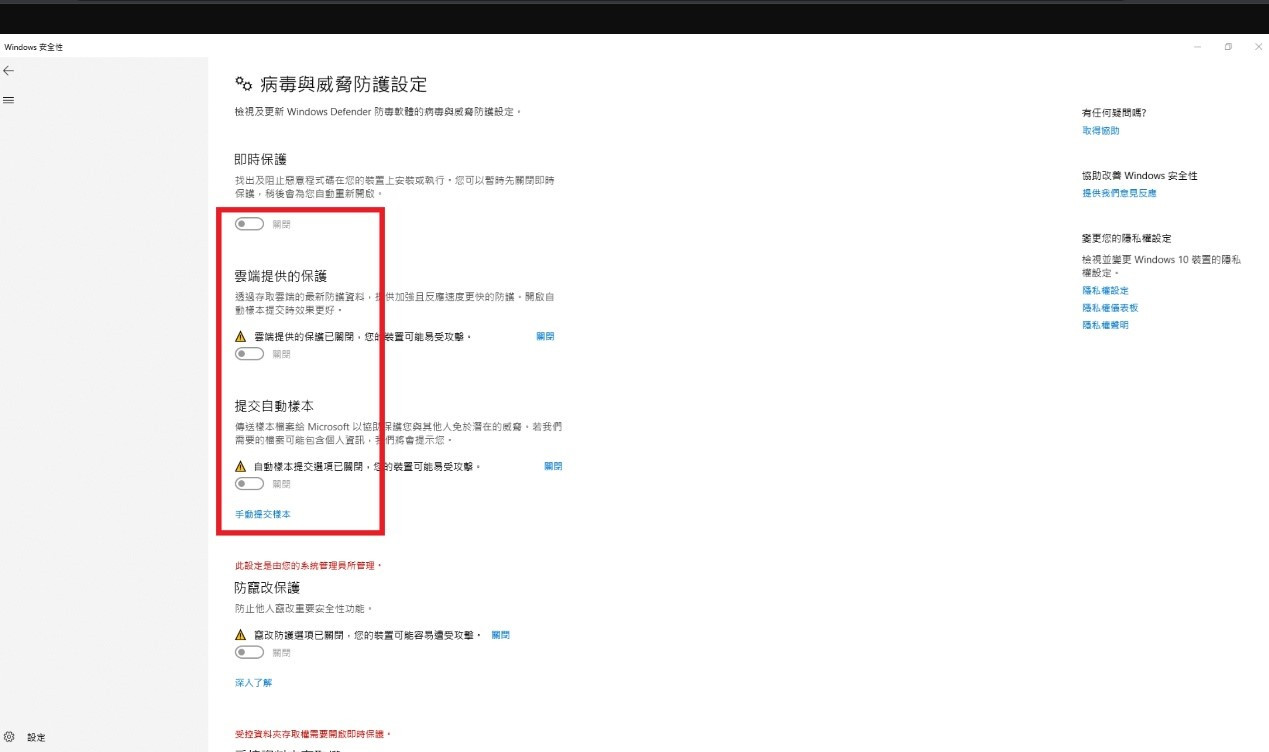Image resolution: width=1269 pixels, height=752 pixels.
Task: Turn on the 雲端提供的保護 switch
Action: pos(249,354)
